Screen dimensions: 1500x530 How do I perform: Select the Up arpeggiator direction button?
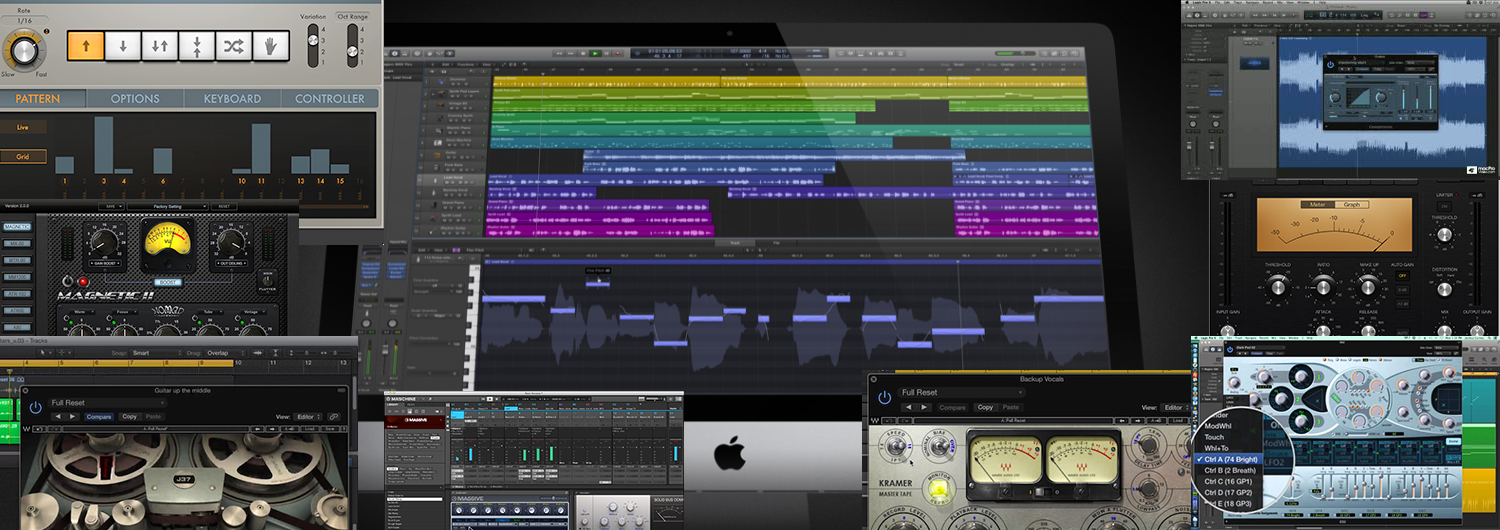86,46
